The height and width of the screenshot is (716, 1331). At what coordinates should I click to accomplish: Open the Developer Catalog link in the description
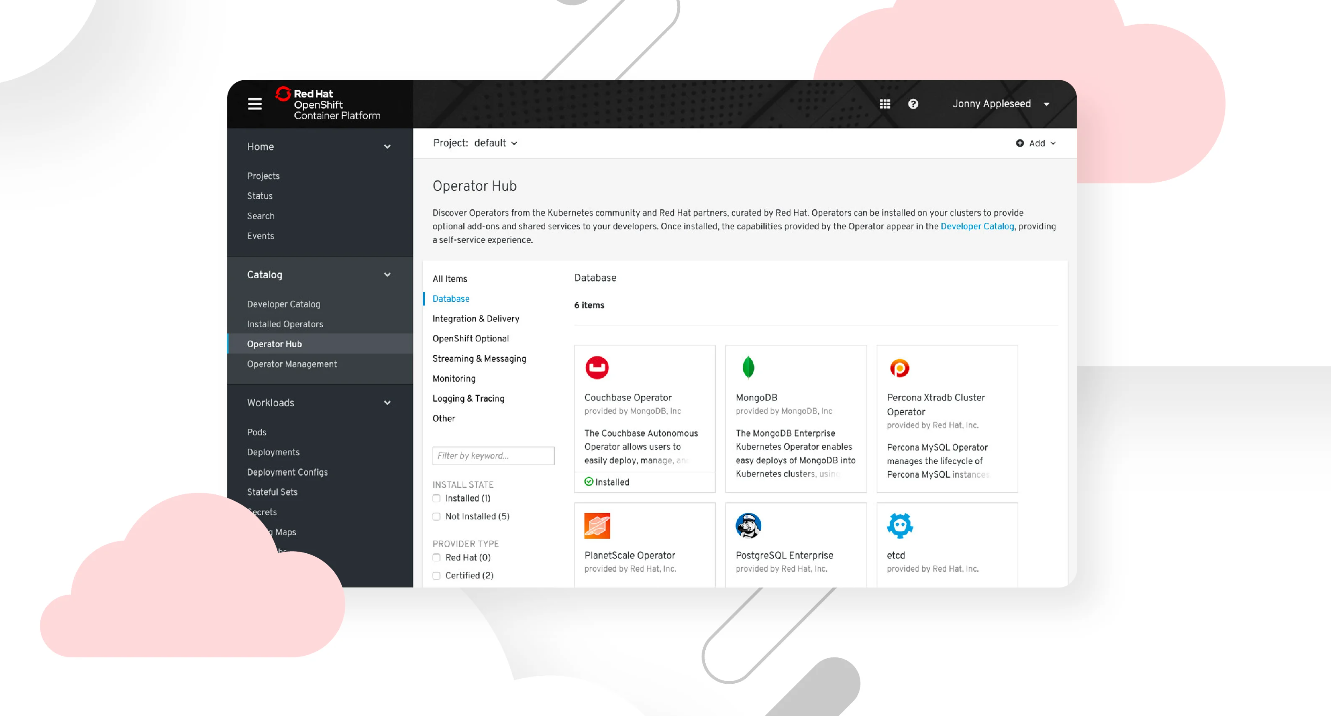tap(977, 226)
